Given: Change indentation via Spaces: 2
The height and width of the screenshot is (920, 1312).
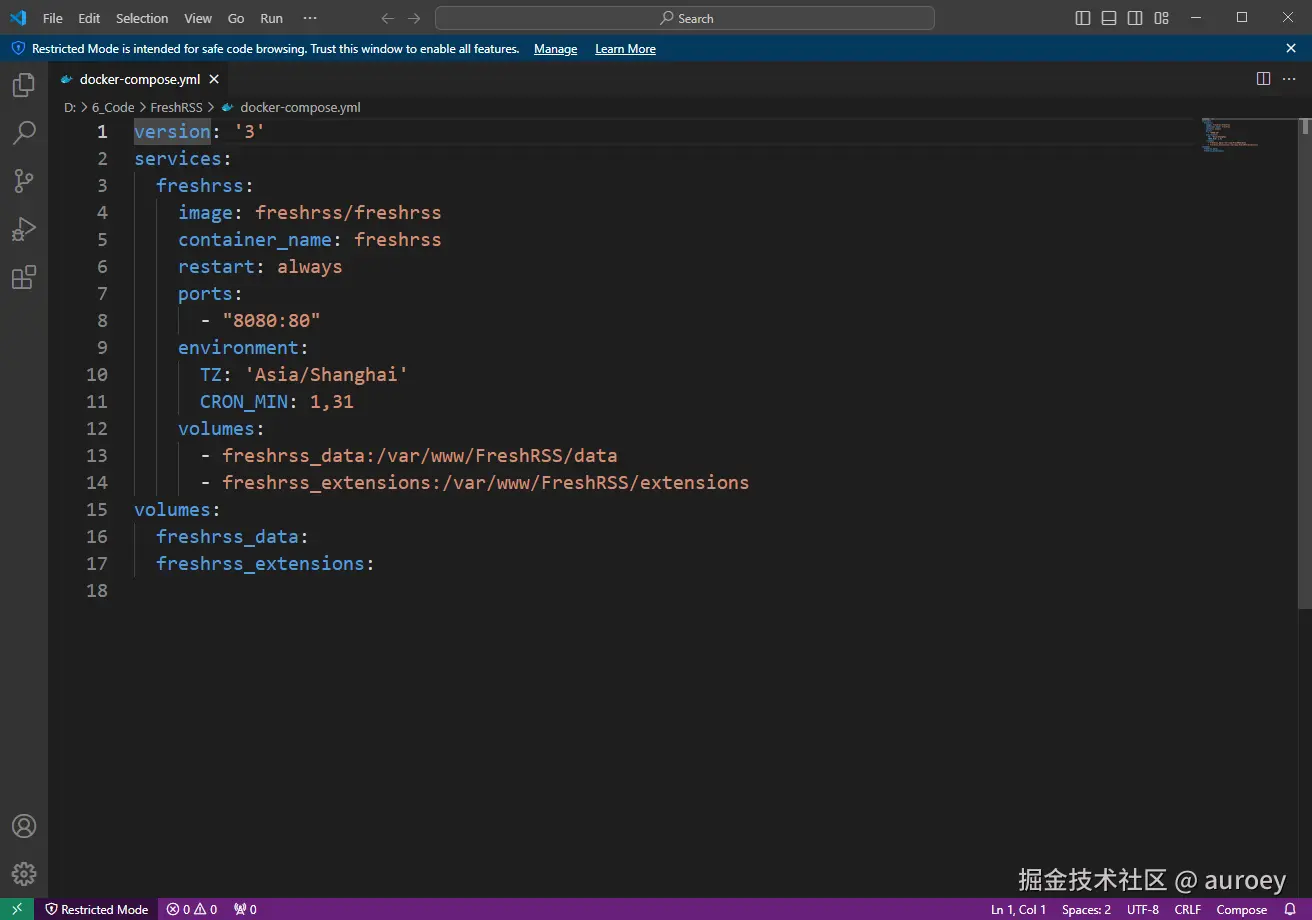Looking at the screenshot, I should pos(1086,909).
